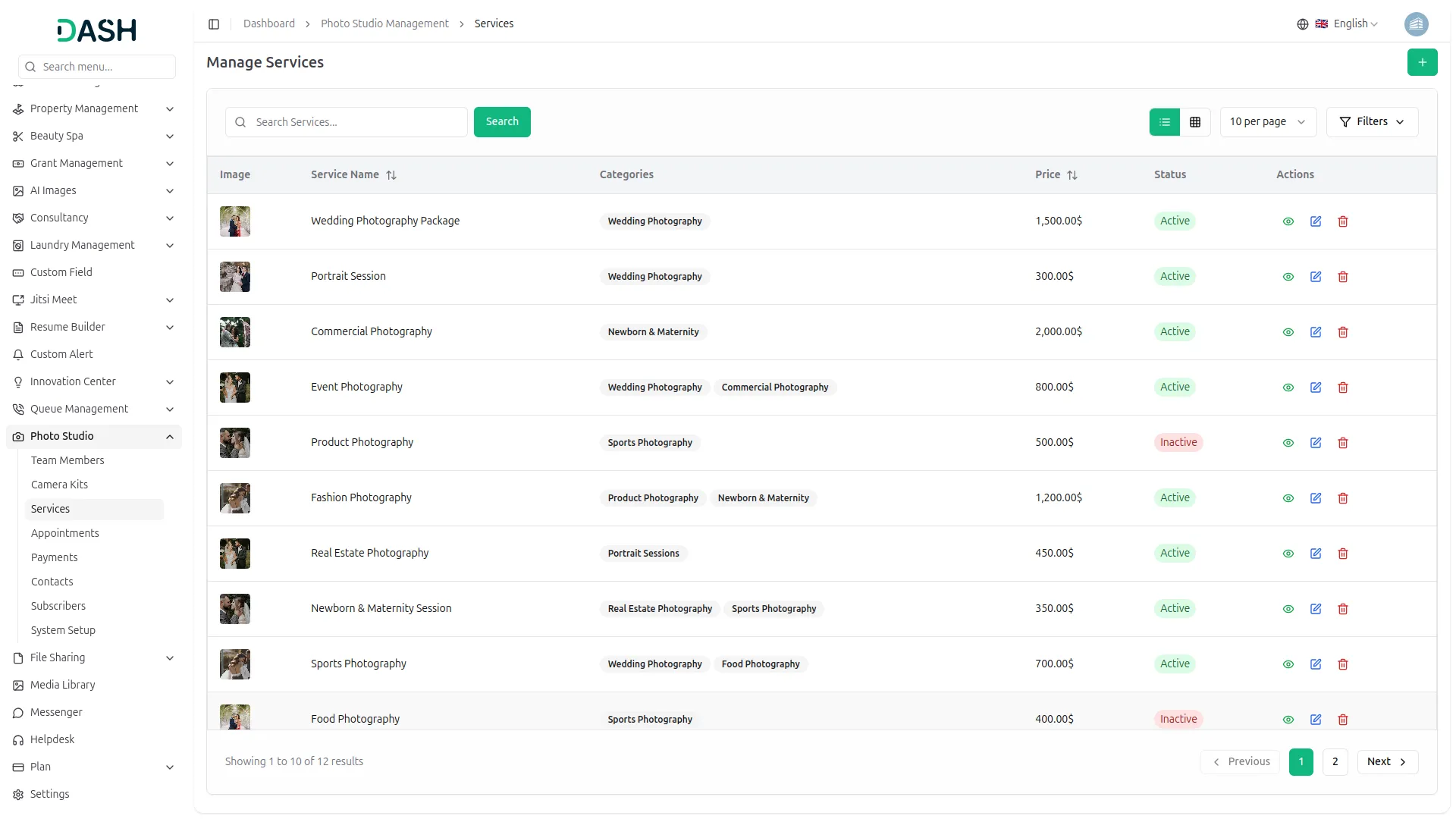Viewport: 1456px width, 819px height.
Task: Open the edit icon for Portrait Session
Action: [1316, 277]
